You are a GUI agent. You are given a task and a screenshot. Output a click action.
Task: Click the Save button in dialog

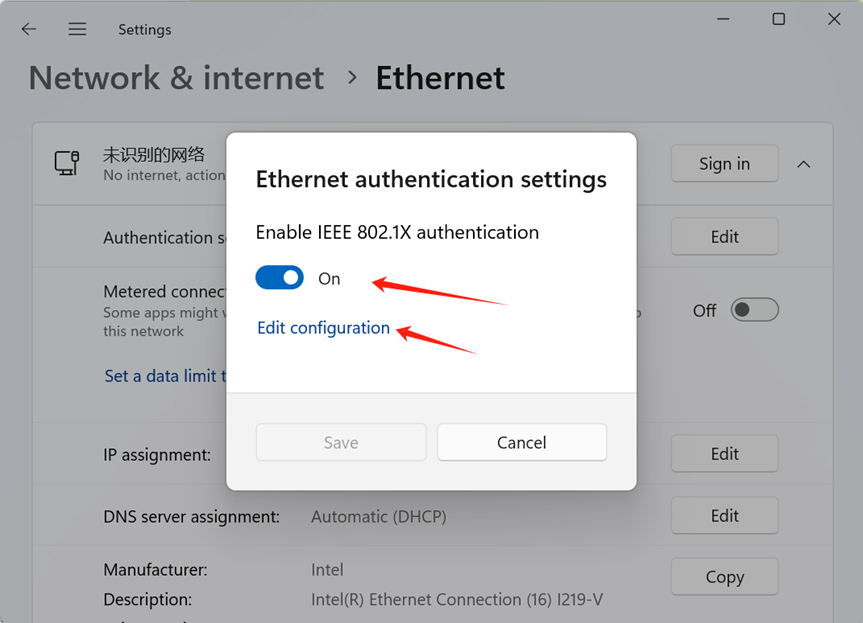(x=341, y=442)
